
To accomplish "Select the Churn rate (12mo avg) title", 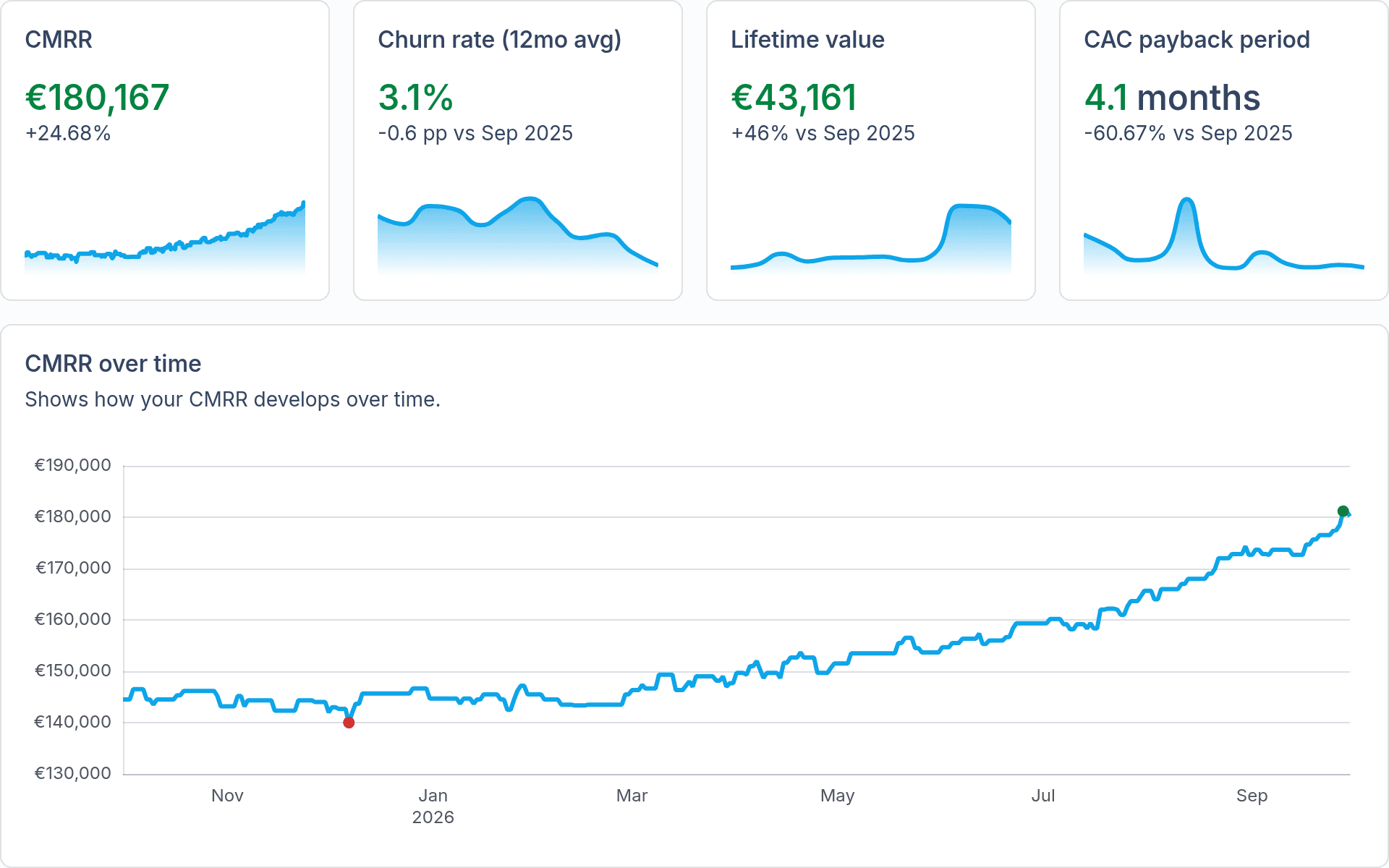I will click(500, 40).
